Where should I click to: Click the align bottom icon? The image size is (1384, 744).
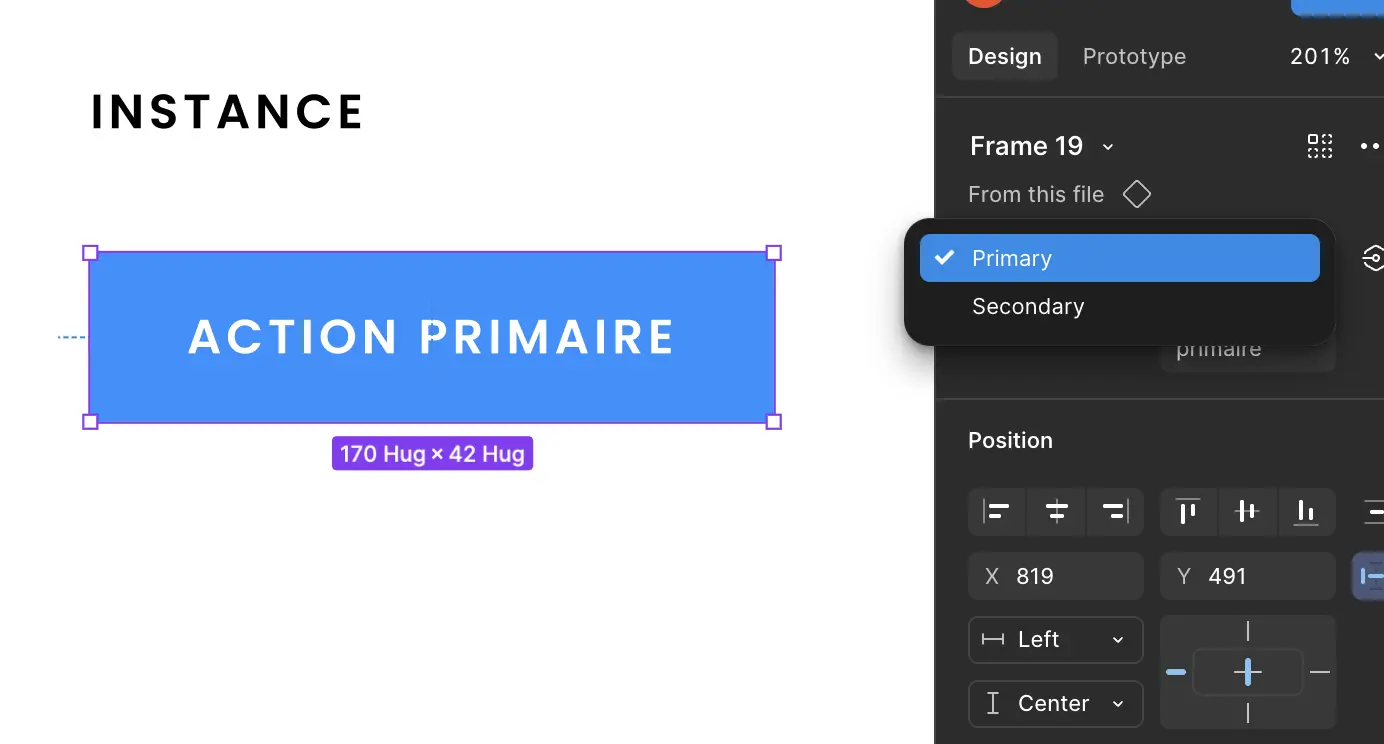pos(1306,512)
